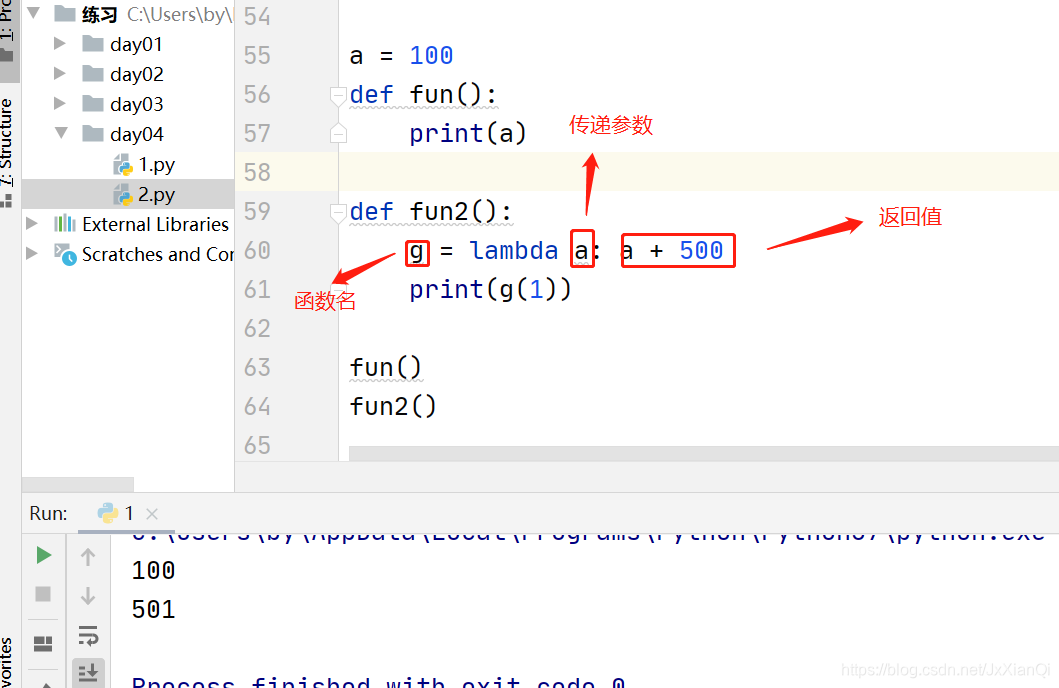Click the fun2() call on line 64
1059x688 pixels.
point(393,406)
